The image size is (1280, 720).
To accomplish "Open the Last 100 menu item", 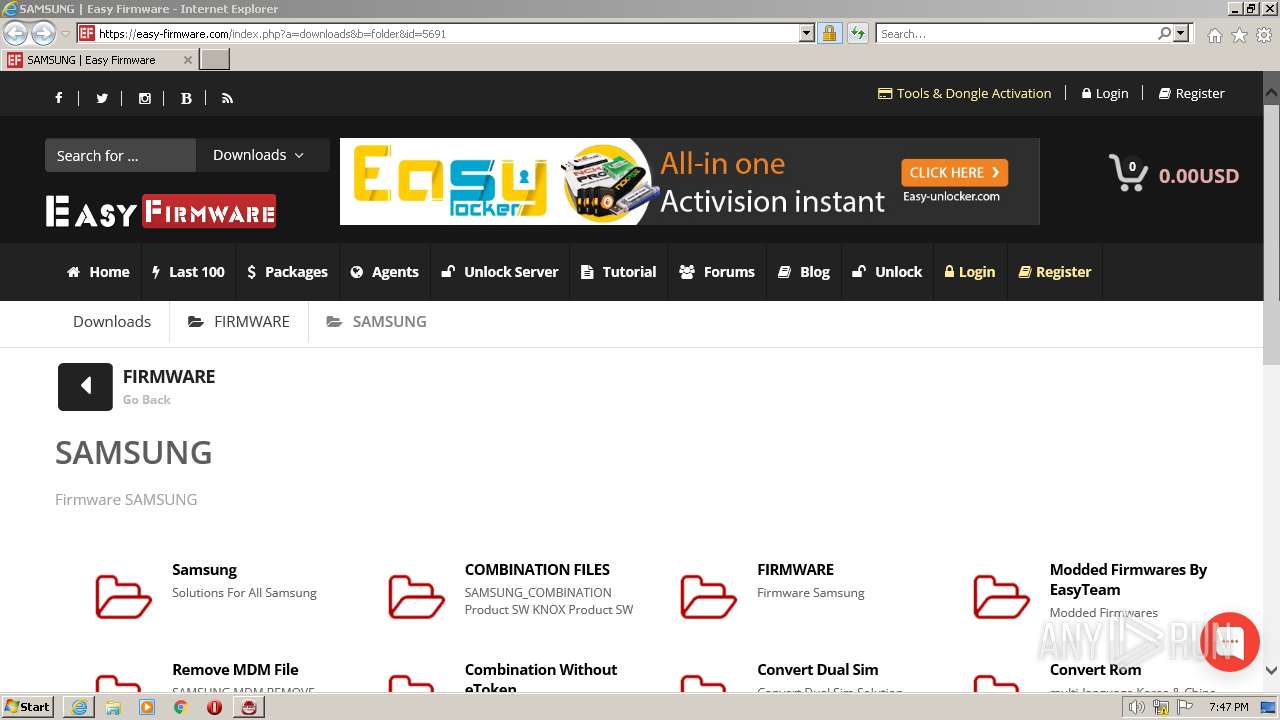I will (188, 272).
